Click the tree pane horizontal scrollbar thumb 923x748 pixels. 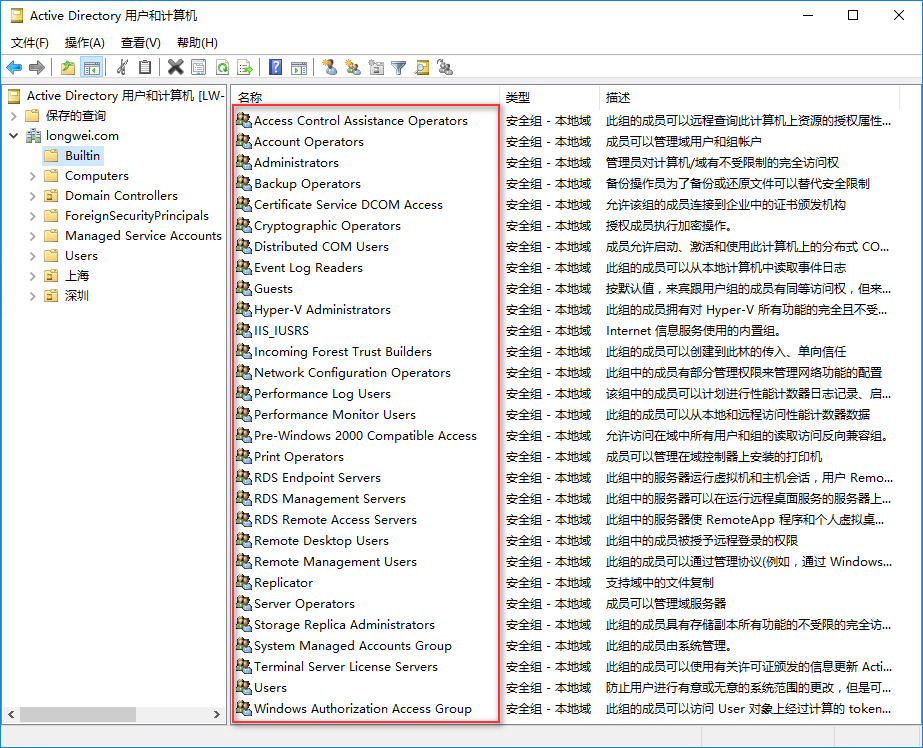(x=78, y=714)
